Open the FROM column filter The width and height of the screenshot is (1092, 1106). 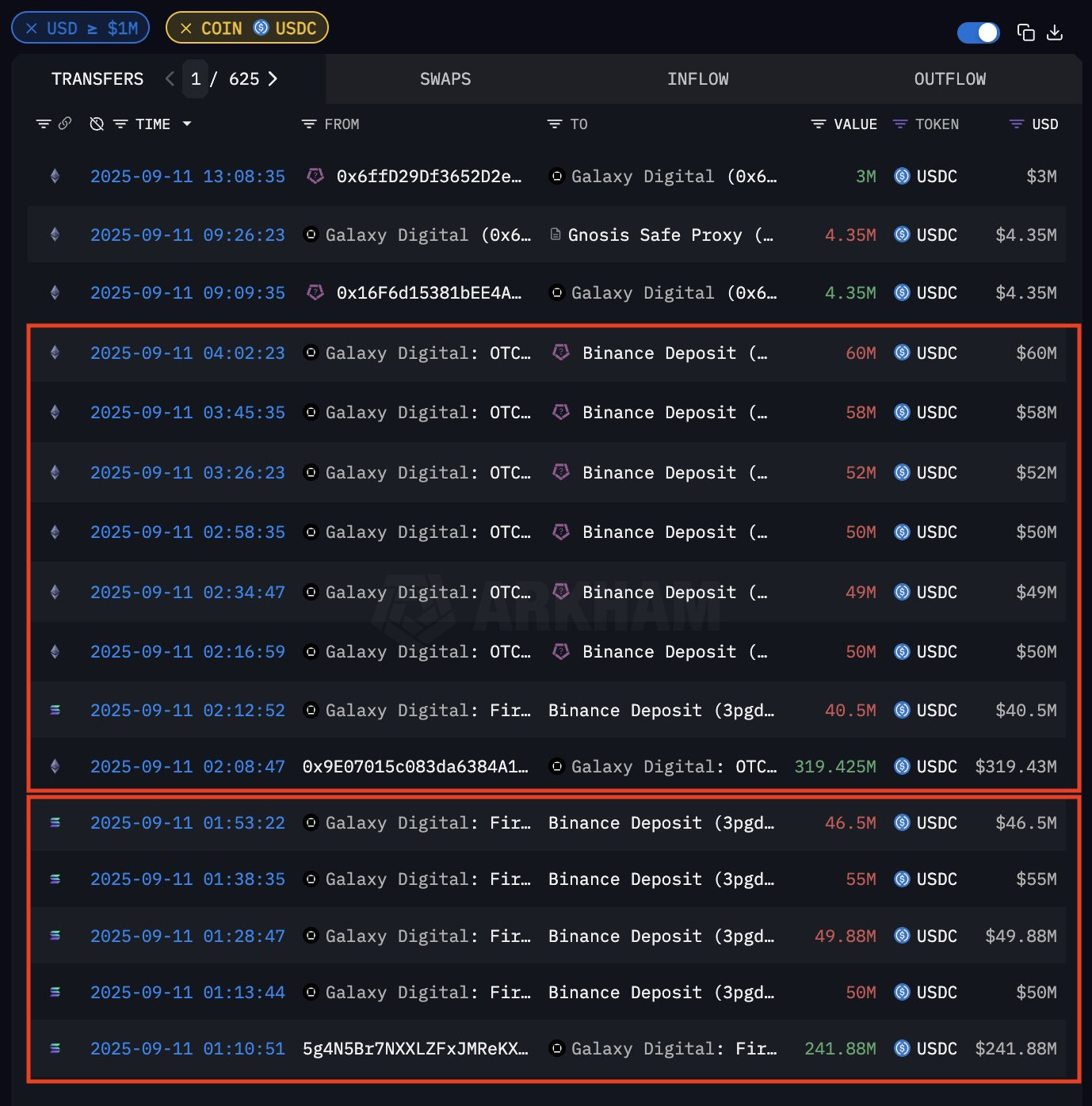tap(309, 124)
